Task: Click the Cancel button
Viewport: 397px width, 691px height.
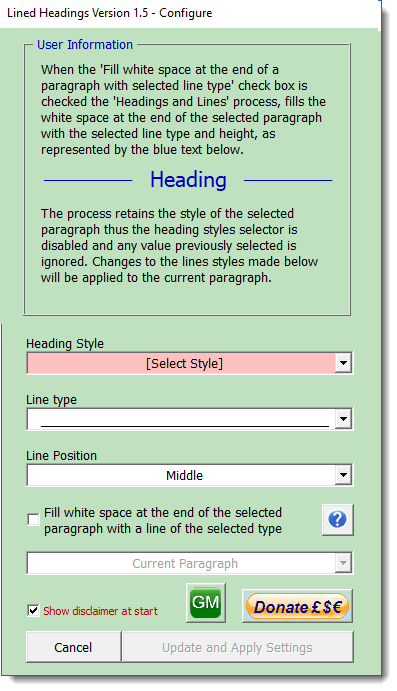Action: pos(73,647)
